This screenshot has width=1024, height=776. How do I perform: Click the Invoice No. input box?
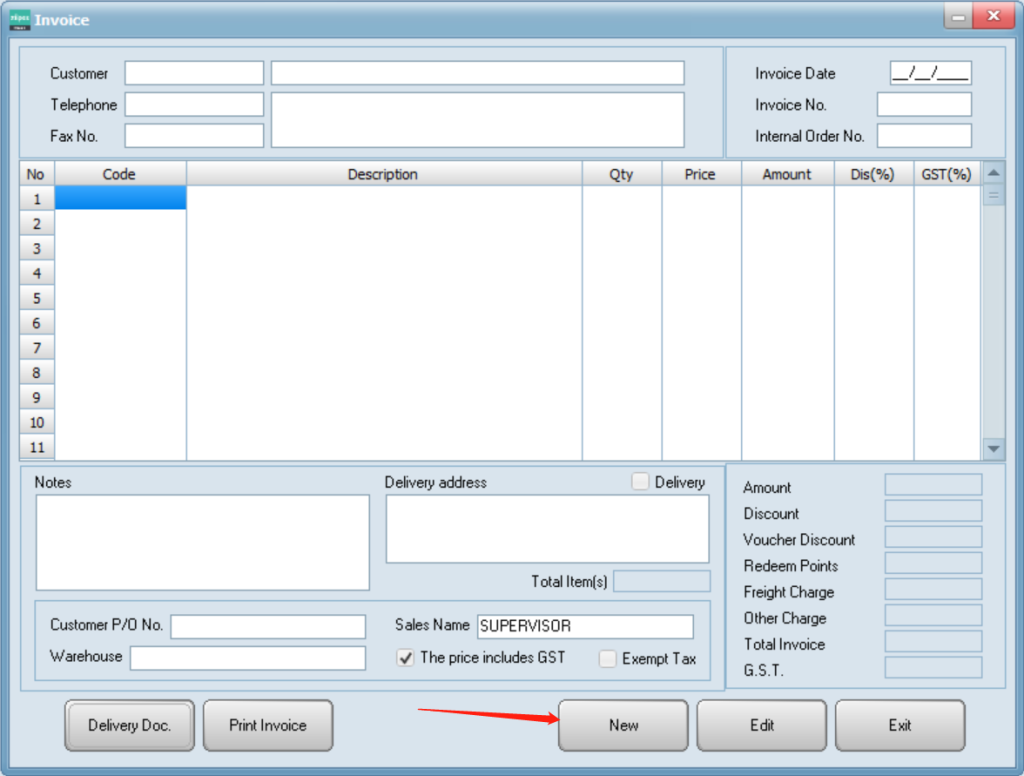(x=924, y=105)
